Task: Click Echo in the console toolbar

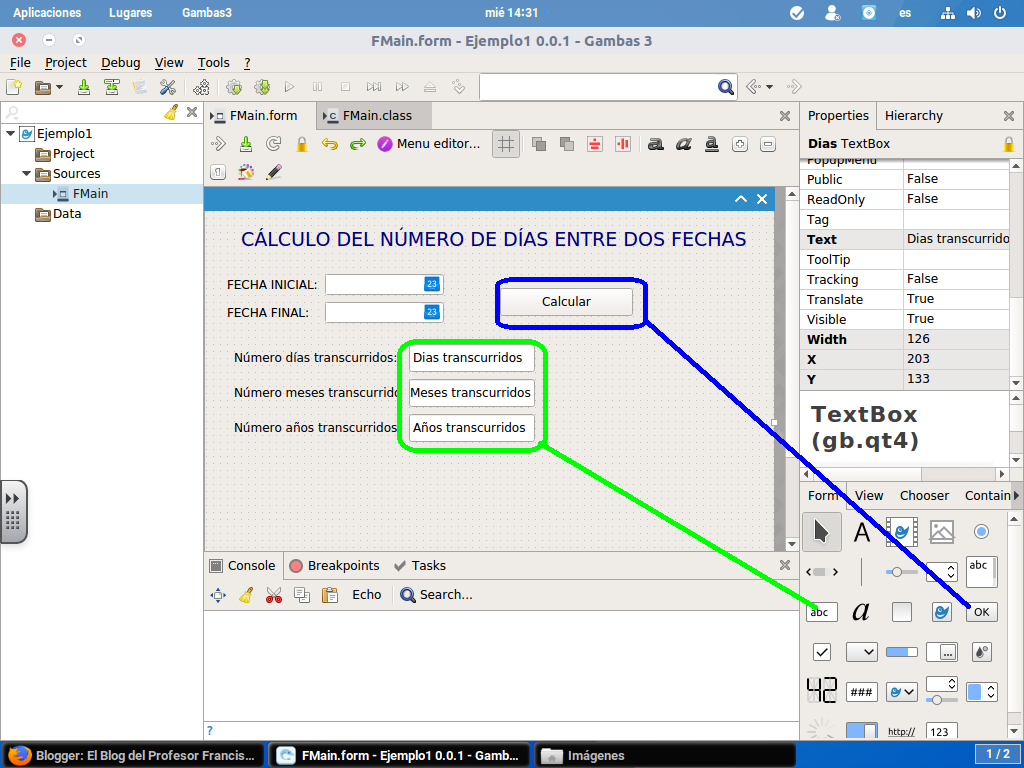Action: 366,594
